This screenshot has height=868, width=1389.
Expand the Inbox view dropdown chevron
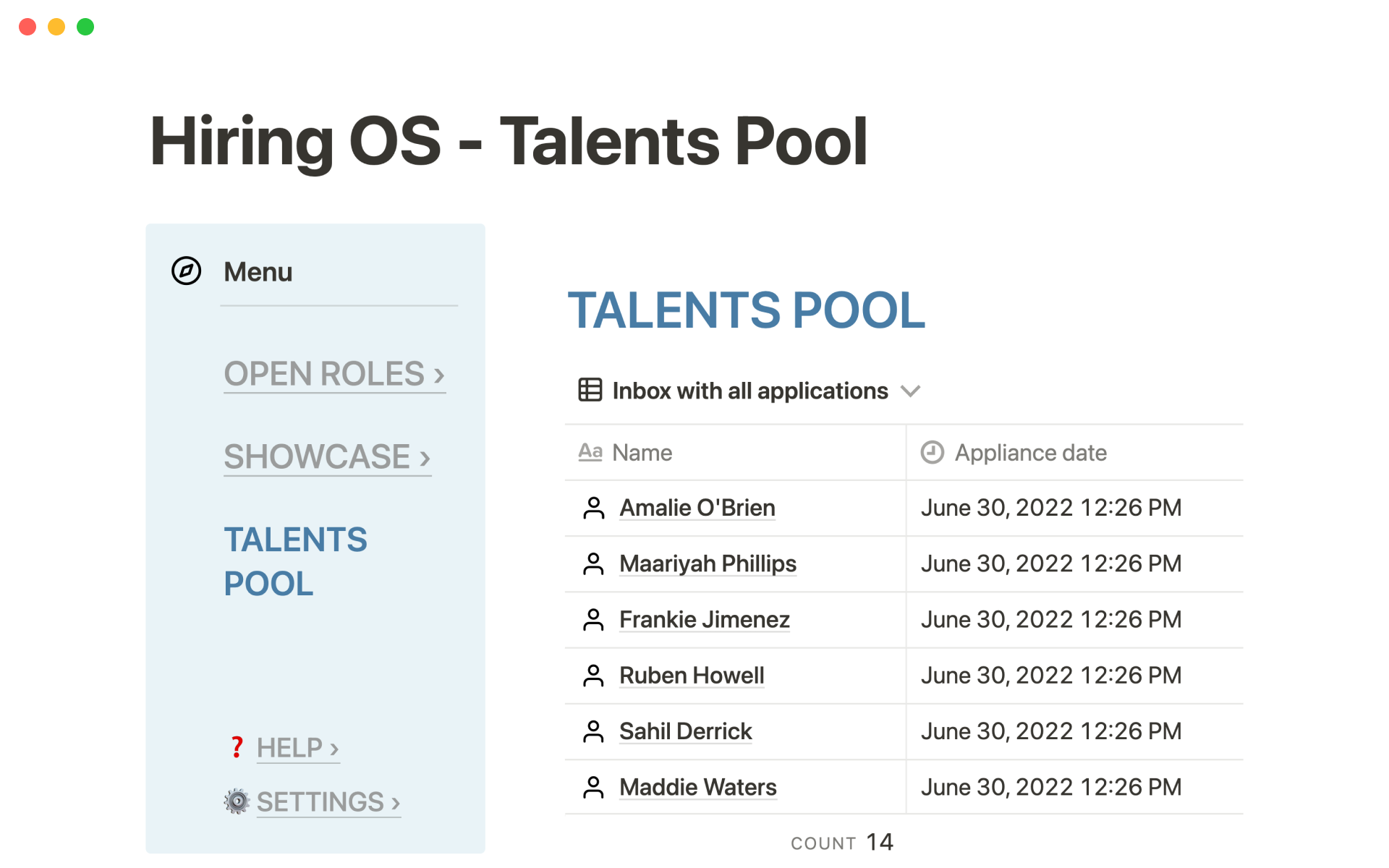pyautogui.click(x=910, y=391)
